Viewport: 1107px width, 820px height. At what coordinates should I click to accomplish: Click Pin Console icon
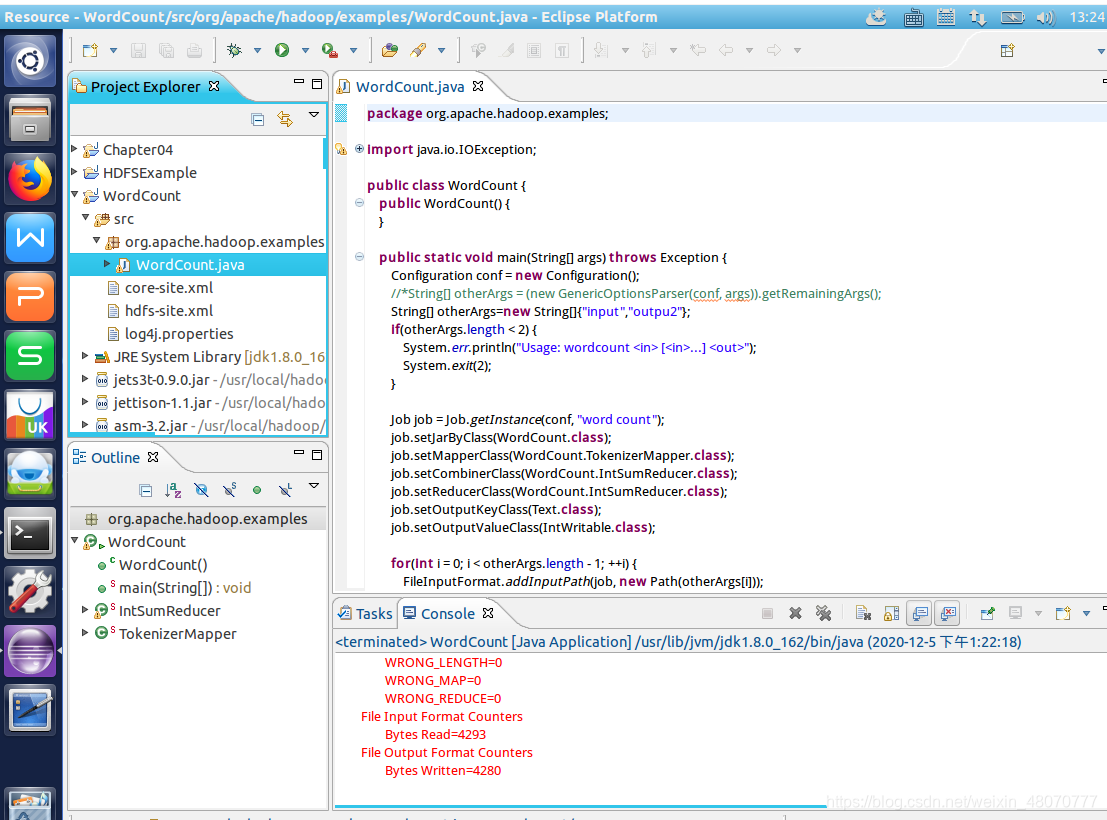click(988, 613)
